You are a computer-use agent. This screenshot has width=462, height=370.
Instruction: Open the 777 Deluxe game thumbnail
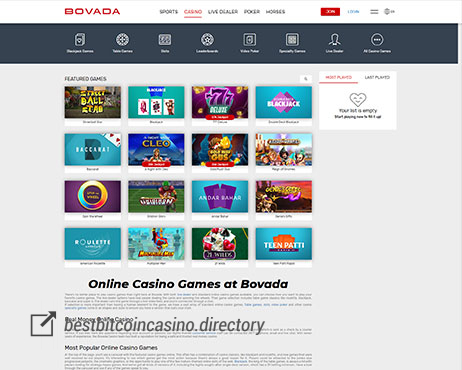(220, 102)
